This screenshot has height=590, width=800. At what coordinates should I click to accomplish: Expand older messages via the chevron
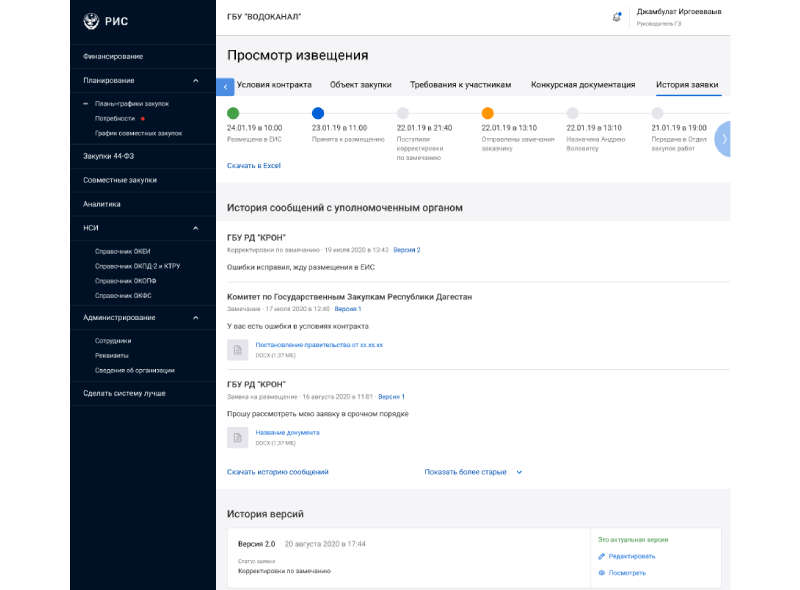[x=519, y=472]
